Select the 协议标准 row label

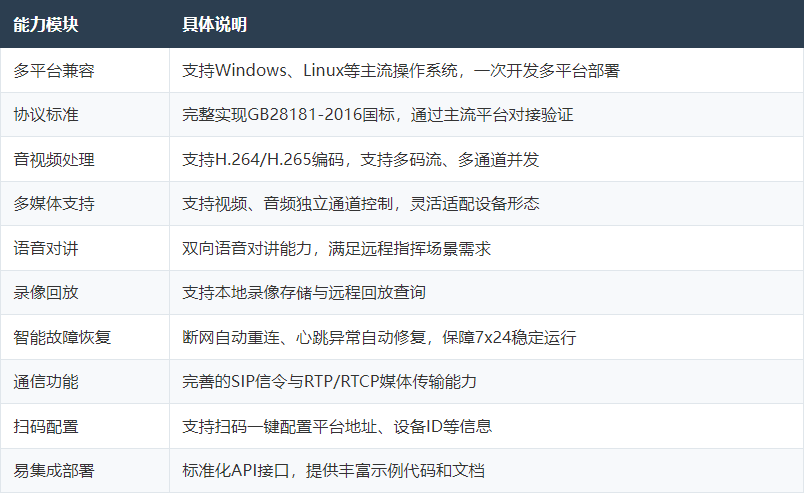click(46, 115)
